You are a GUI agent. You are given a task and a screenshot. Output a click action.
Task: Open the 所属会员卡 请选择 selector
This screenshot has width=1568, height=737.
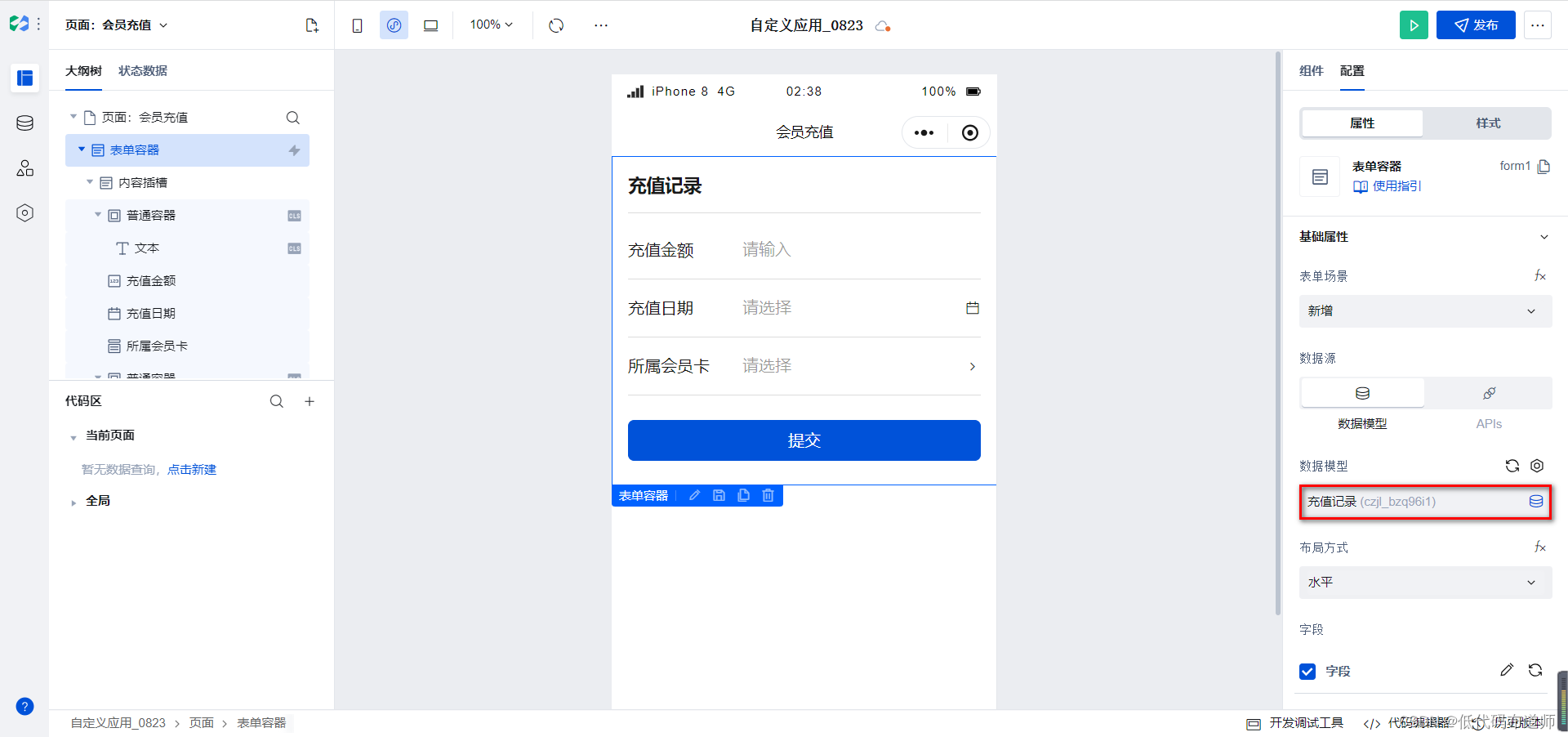[861, 366]
